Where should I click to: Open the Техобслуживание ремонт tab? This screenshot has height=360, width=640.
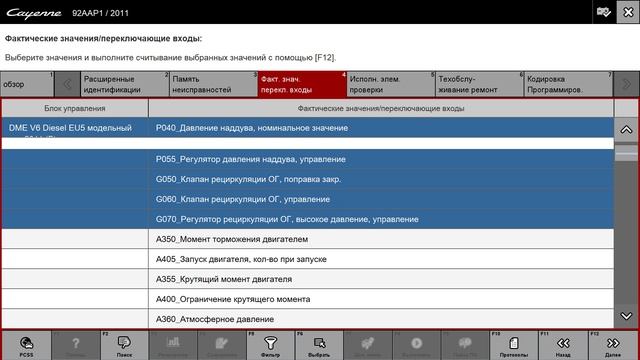[x=479, y=84]
